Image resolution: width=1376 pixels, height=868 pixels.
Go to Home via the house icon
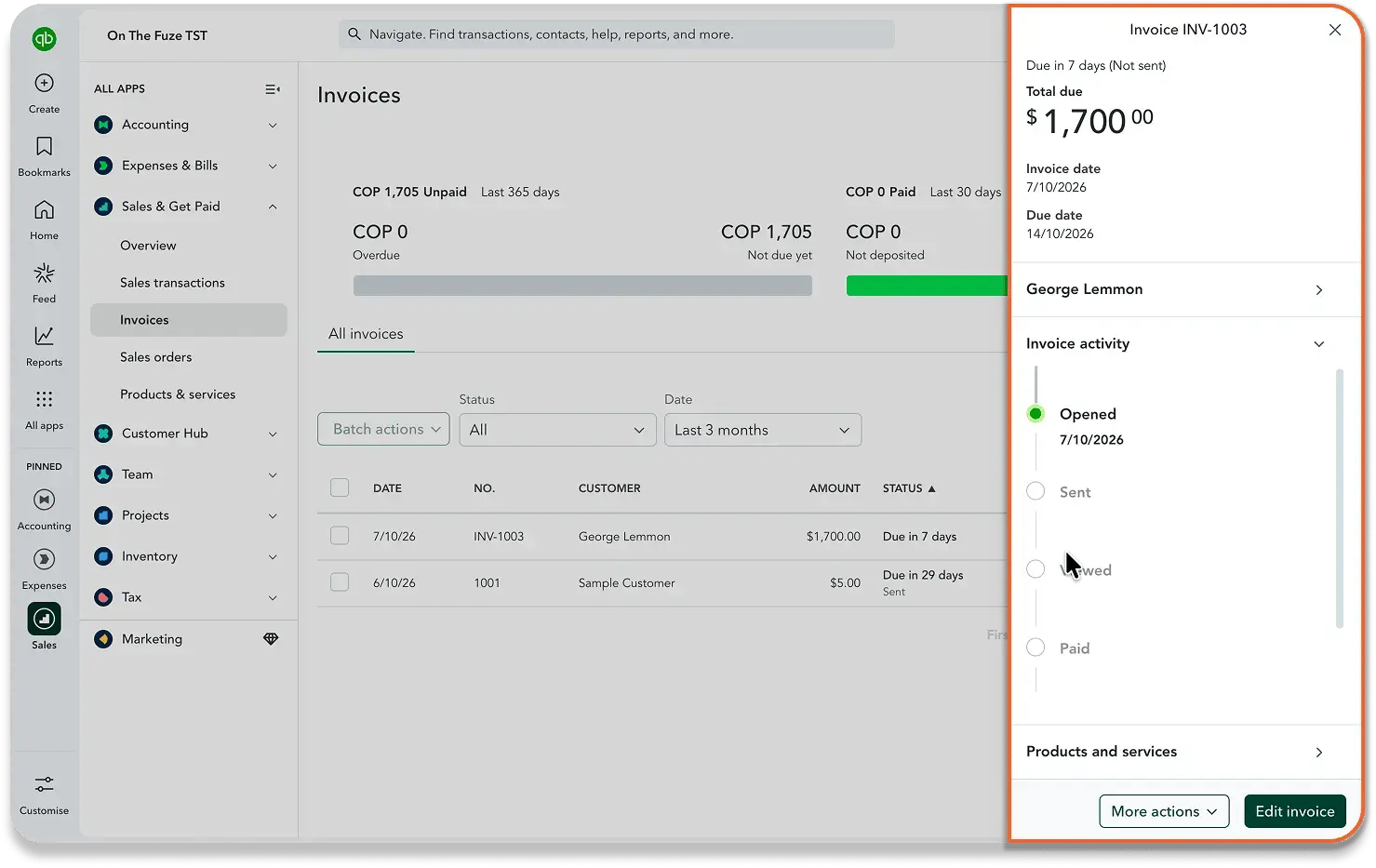point(44,209)
